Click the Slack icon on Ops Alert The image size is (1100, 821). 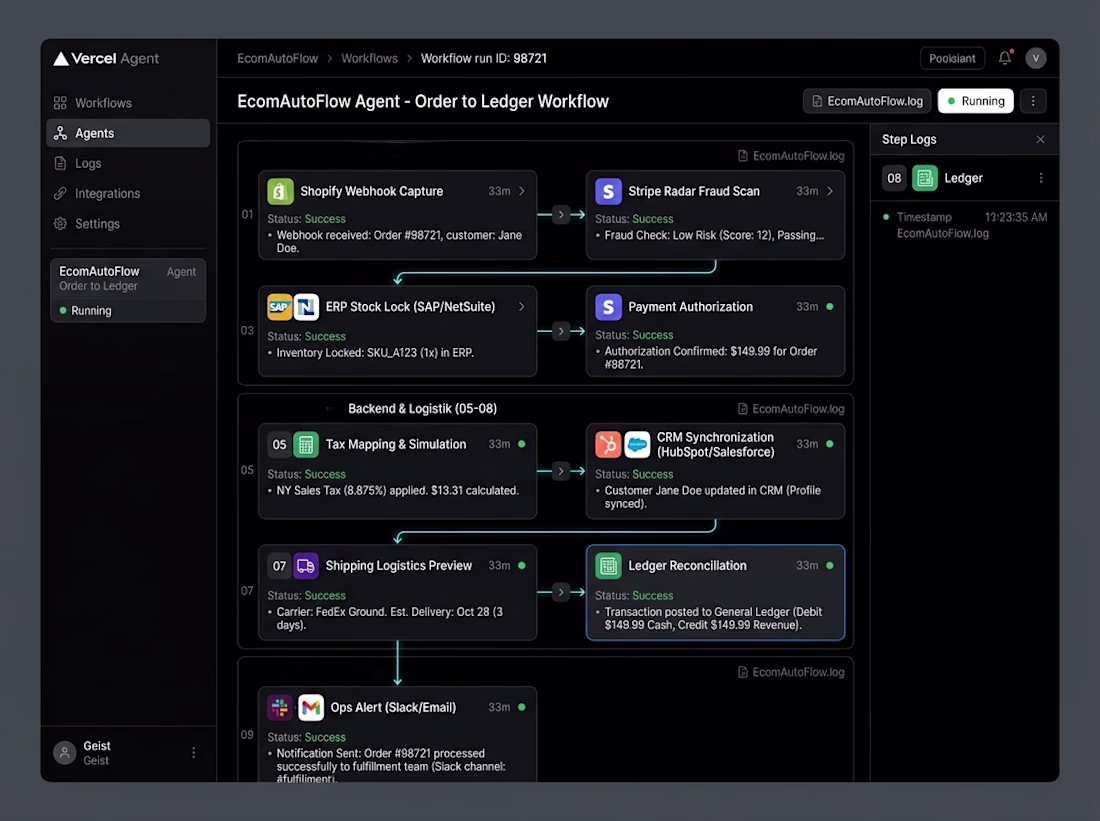pos(280,707)
